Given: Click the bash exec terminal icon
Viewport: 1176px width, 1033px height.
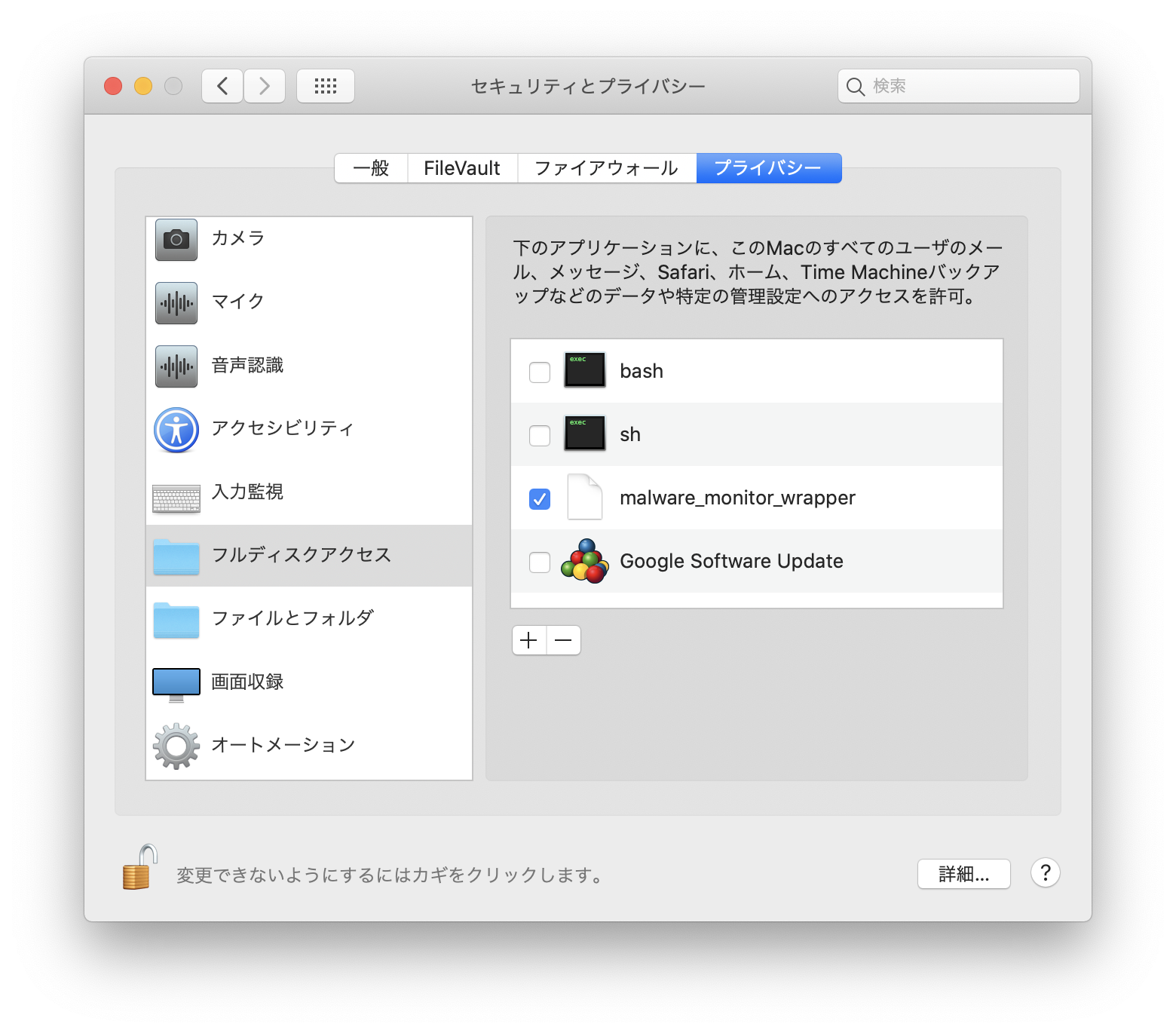Looking at the screenshot, I should (585, 369).
